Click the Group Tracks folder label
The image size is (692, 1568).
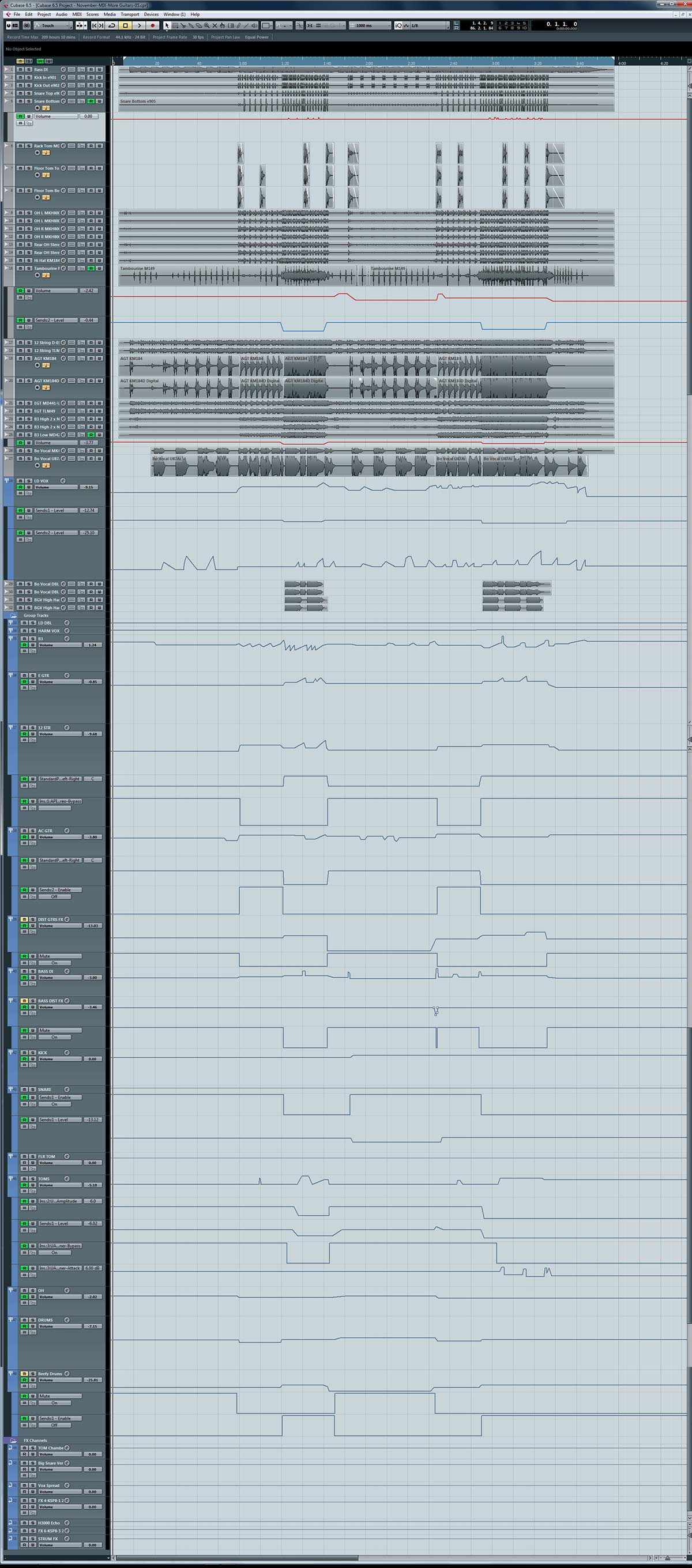pos(36,616)
